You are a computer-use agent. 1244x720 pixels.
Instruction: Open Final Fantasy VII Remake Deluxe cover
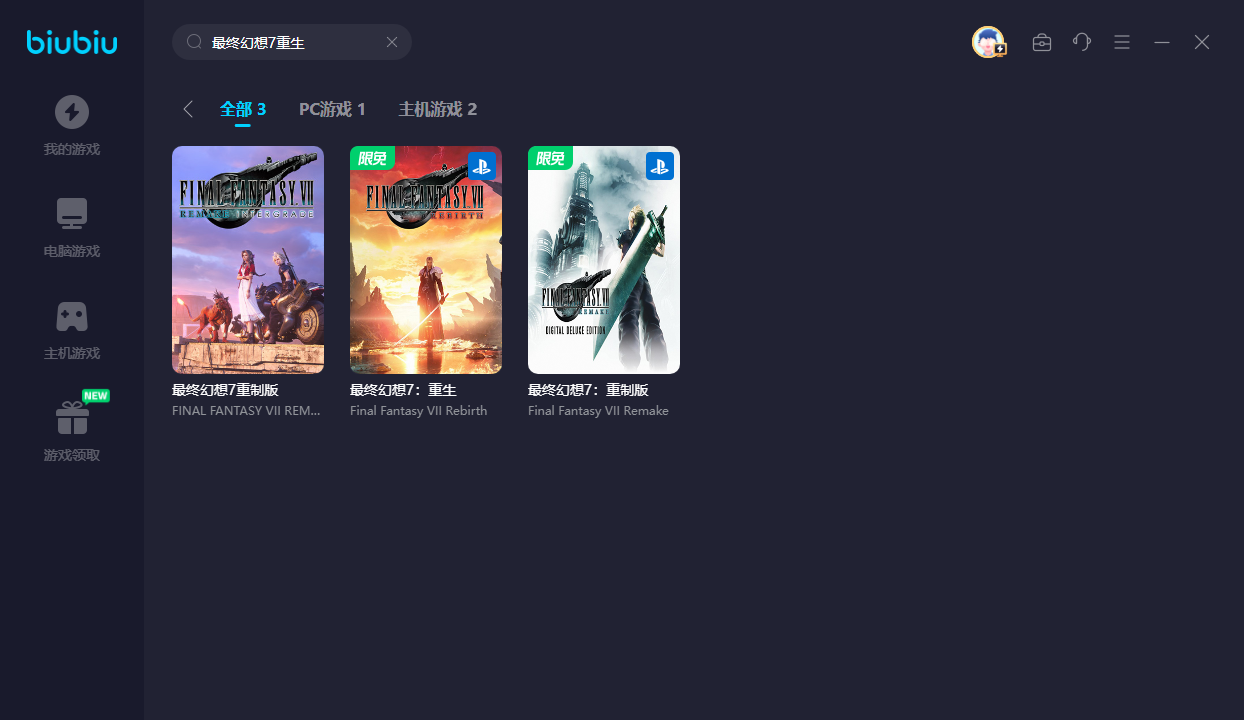point(604,260)
